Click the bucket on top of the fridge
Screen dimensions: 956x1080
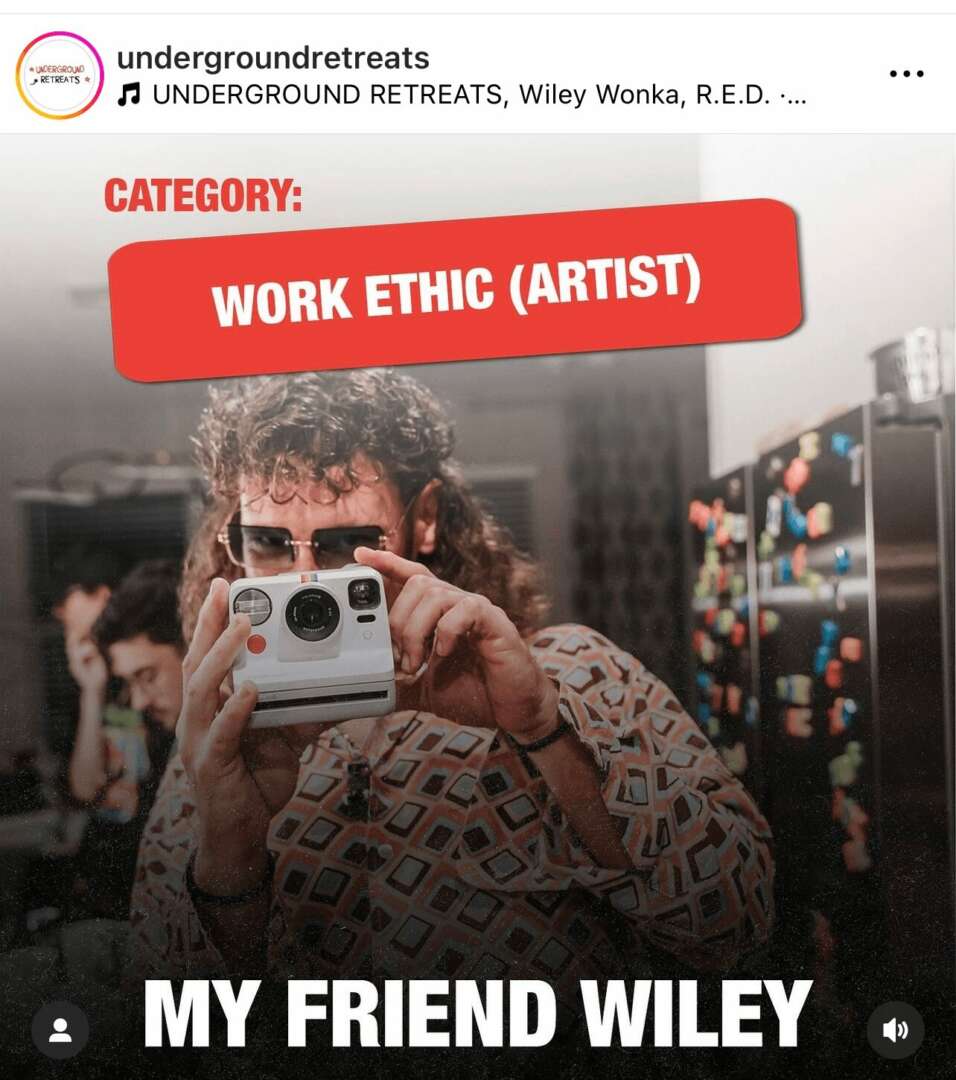pyautogui.click(x=909, y=365)
